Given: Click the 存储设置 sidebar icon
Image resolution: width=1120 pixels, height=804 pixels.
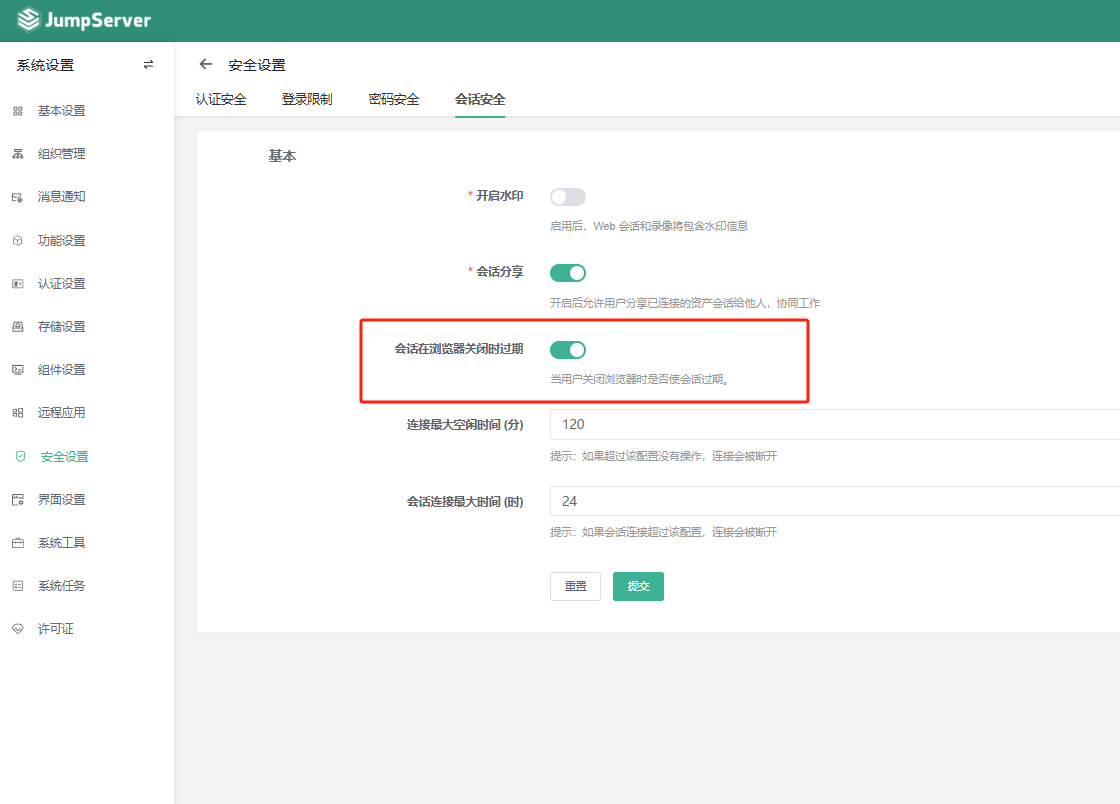Looking at the screenshot, I should point(18,326).
